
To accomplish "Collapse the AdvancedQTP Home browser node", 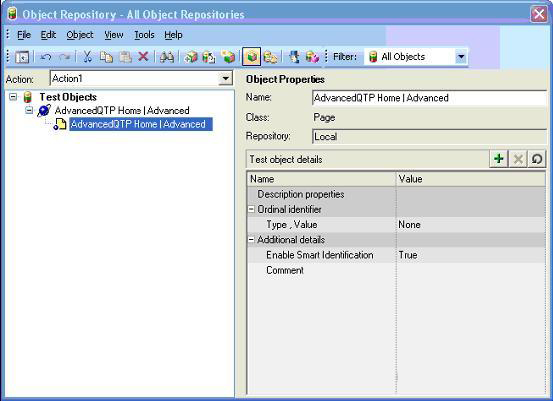I will pos(29,110).
